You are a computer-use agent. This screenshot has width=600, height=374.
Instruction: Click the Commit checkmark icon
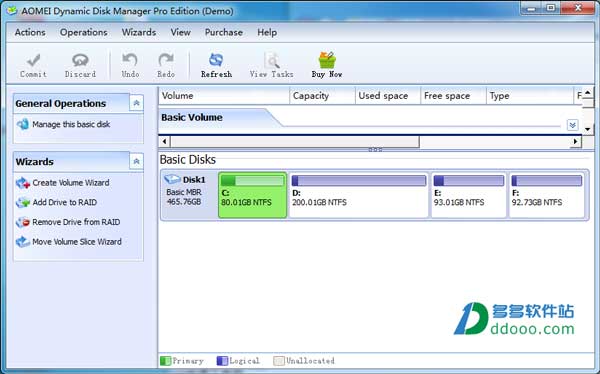(x=33, y=60)
